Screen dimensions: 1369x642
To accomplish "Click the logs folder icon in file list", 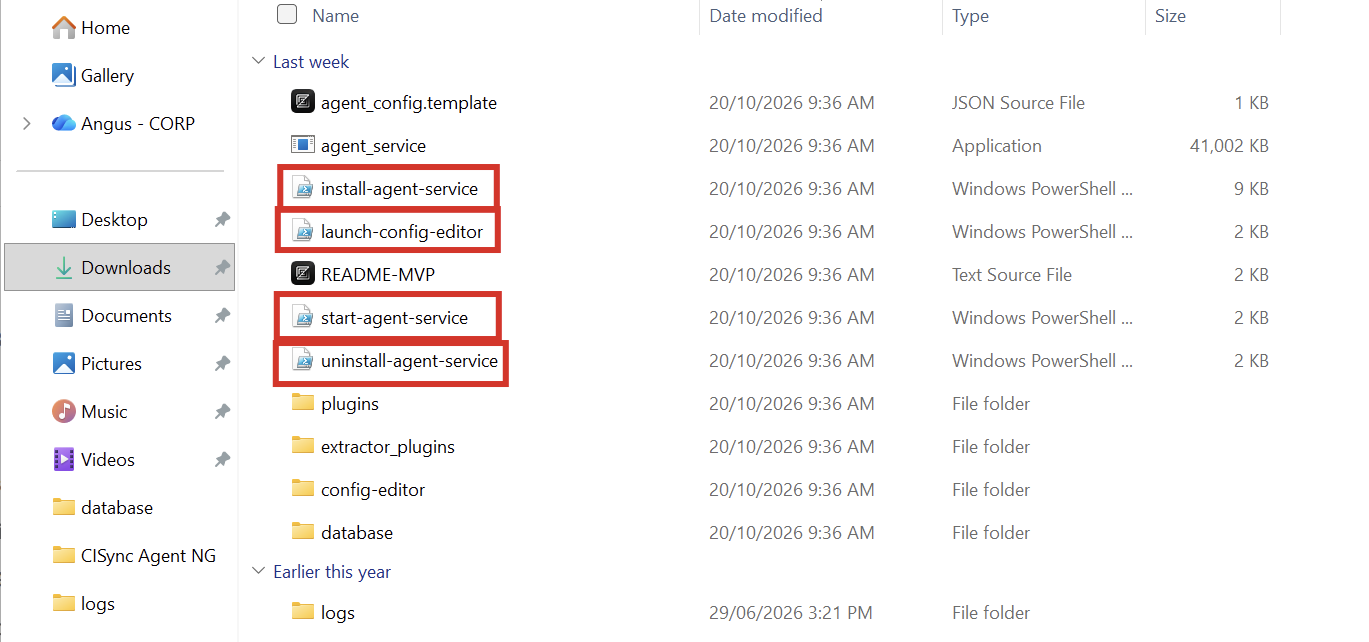I will pyautogui.click(x=303, y=612).
